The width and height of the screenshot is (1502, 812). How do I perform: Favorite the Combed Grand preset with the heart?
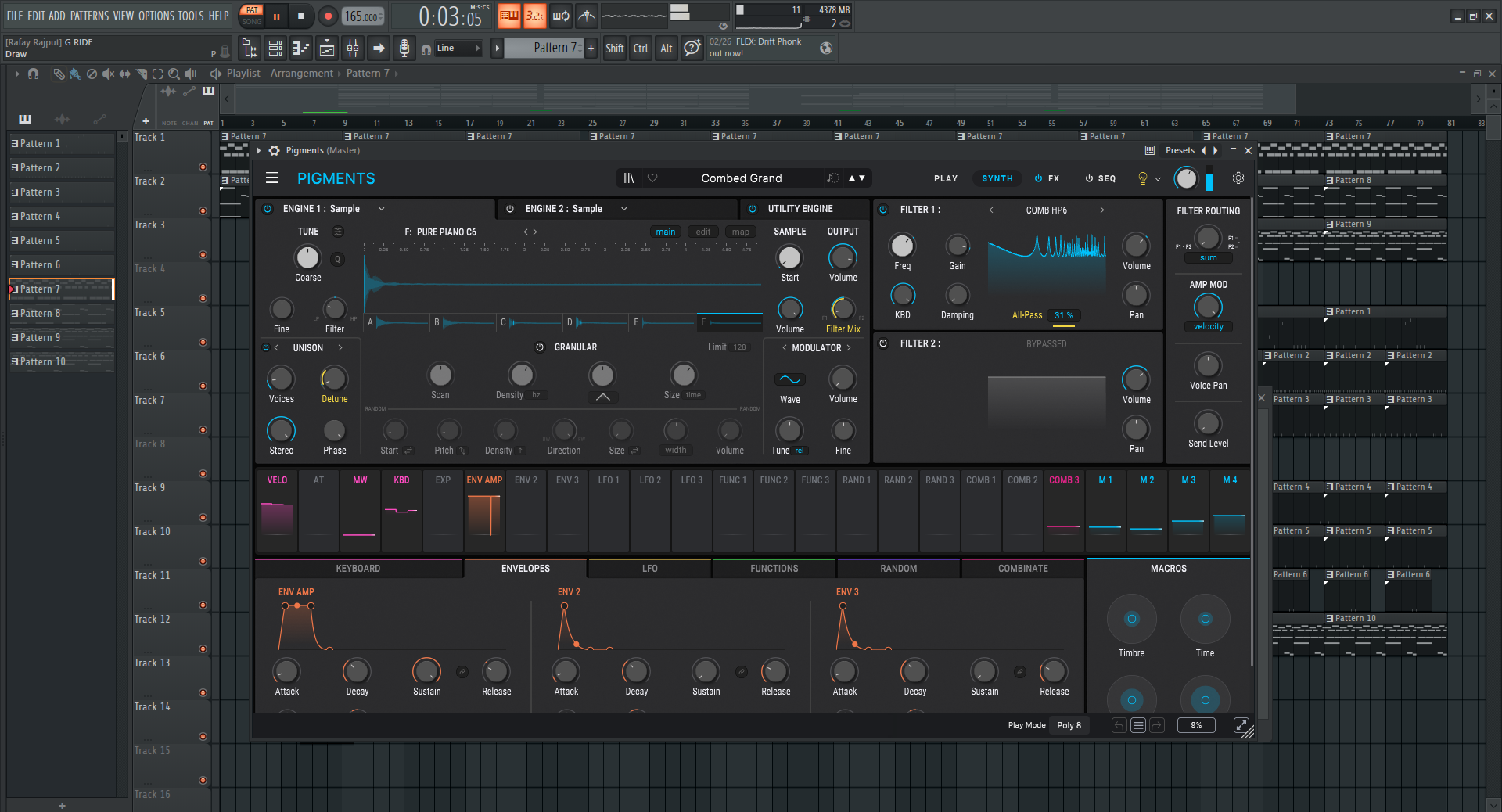tap(652, 178)
